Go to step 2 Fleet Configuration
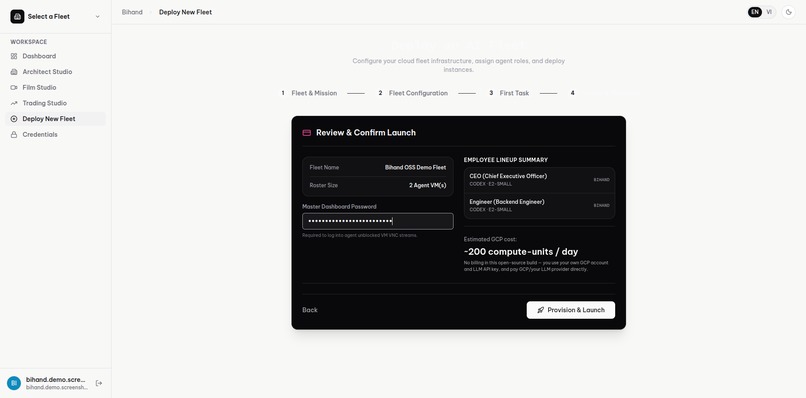806x398 pixels. tap(413, 93)
